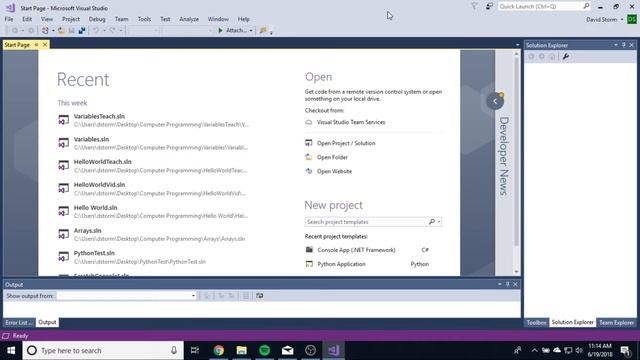
Task: Toggle auto-hide pin on Output panel
Action: tap(508, 284)
